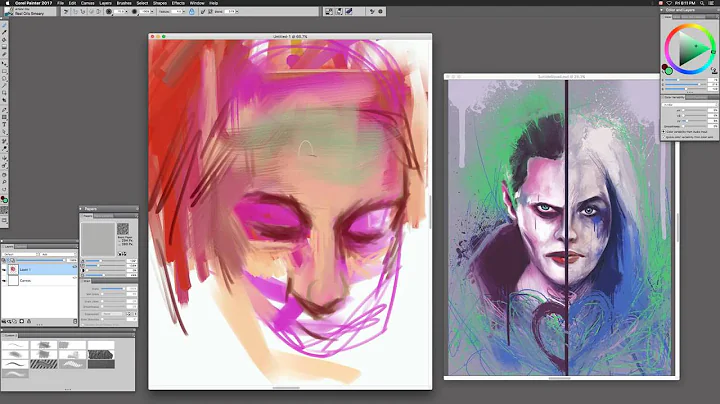Screen dimensions: 720x404
Task: Toggle color variability from Audio Input checkbox
Action: click(664, 132)
